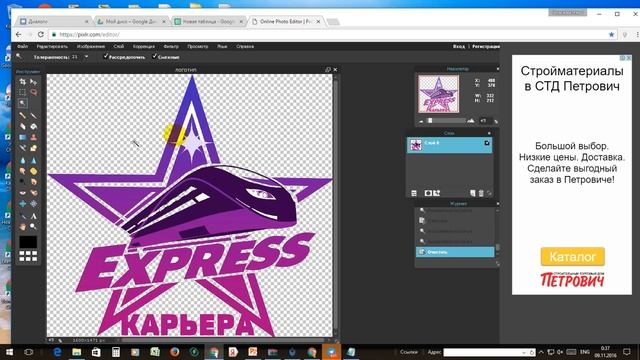Viewport: 640px width, 360px height.
Task: Select the Marquee selection tool
Action: (x=23, y=92)
